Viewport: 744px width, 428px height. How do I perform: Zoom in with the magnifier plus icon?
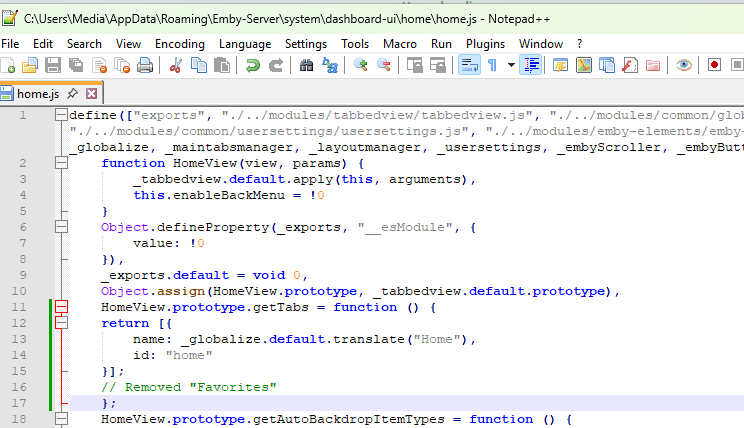[361, 65]
